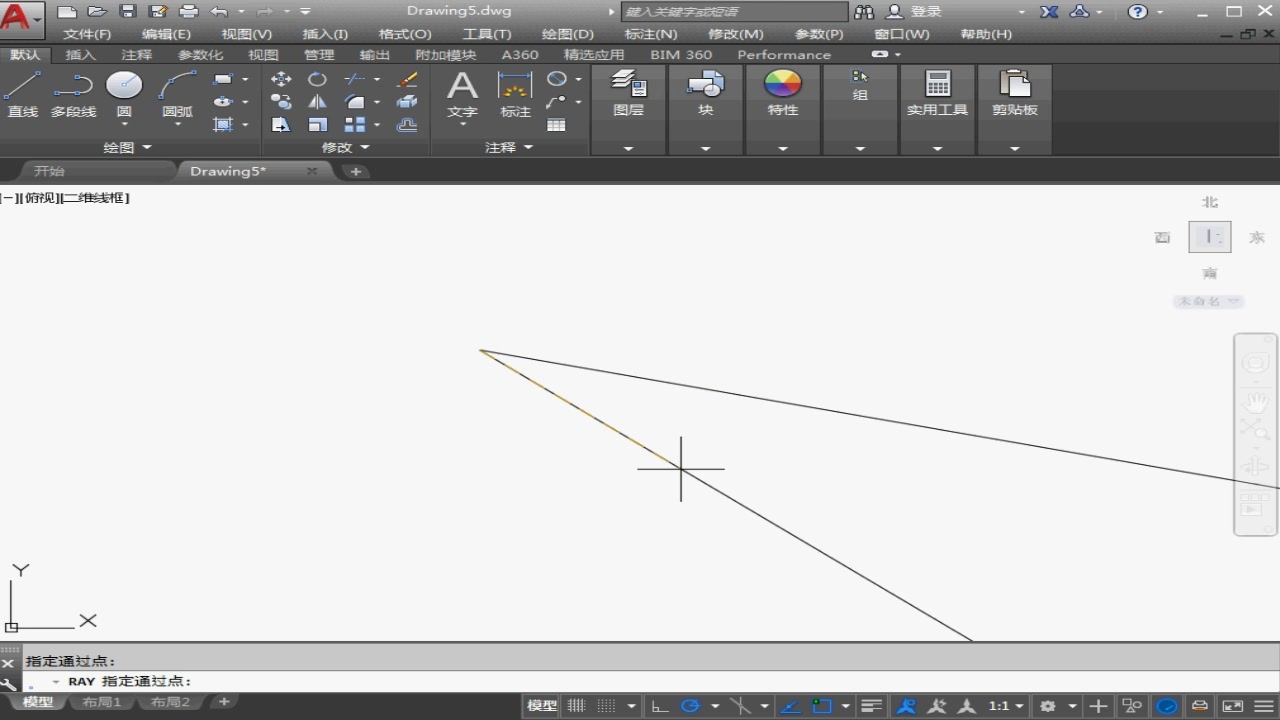Open the 格式(O) menu

[405, 34]
